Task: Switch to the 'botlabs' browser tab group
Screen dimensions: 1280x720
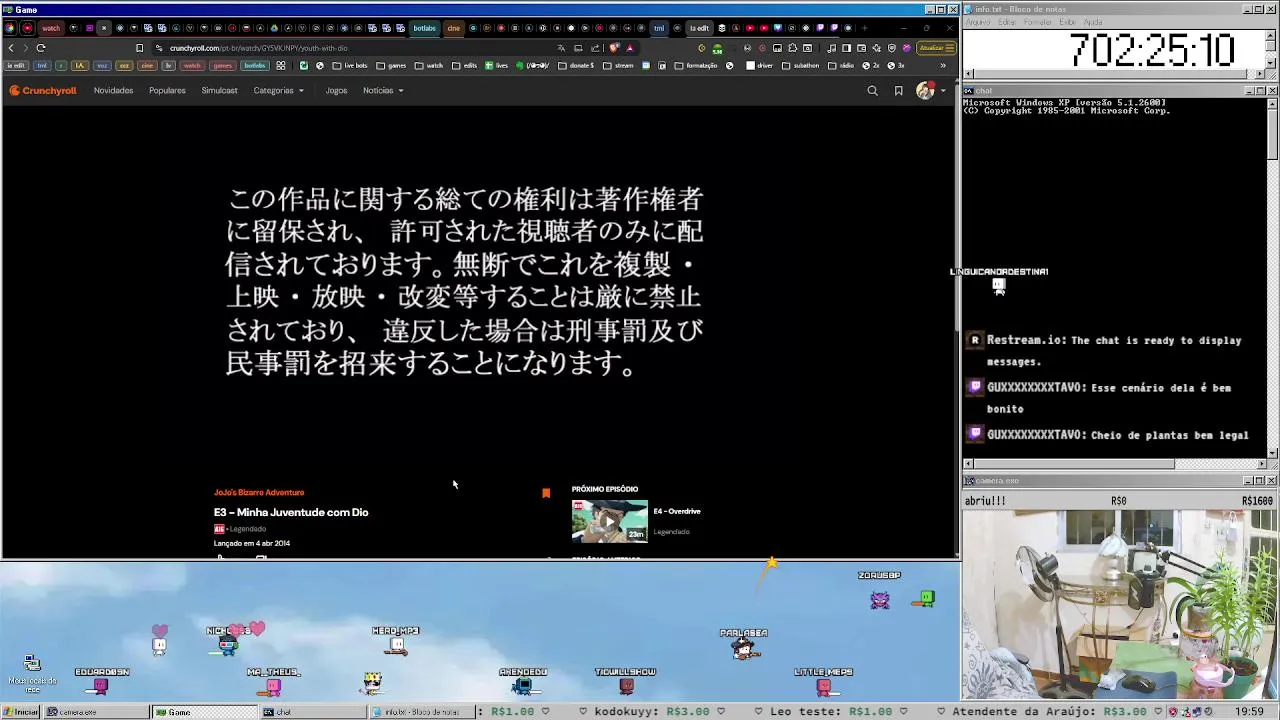Action: pos(425,28)
